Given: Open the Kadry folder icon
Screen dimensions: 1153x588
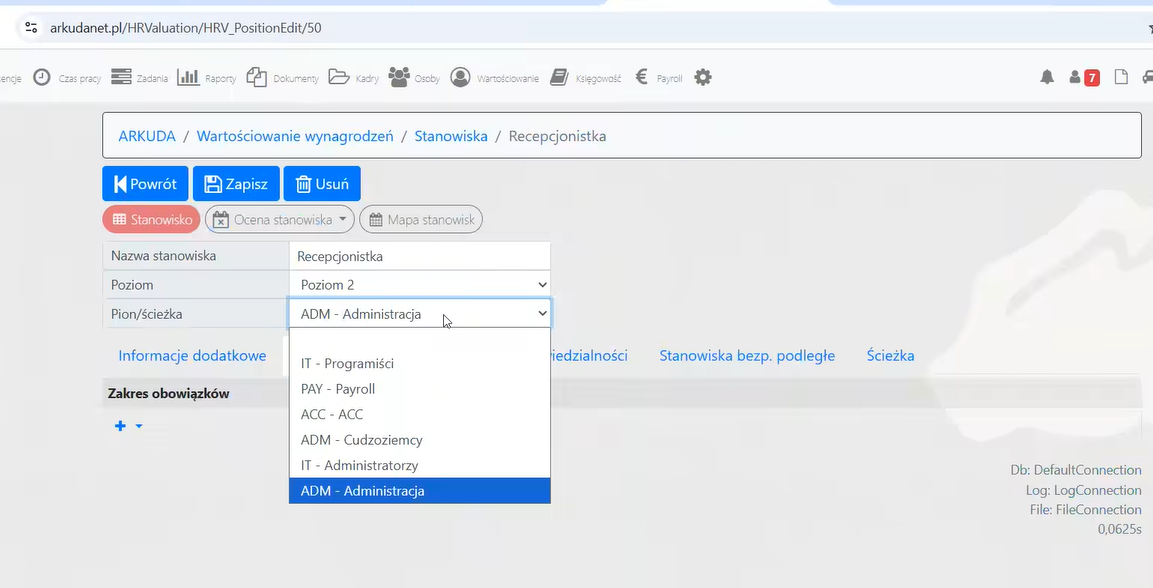Looking at the screenshot, I should click(x=339, y=77).
